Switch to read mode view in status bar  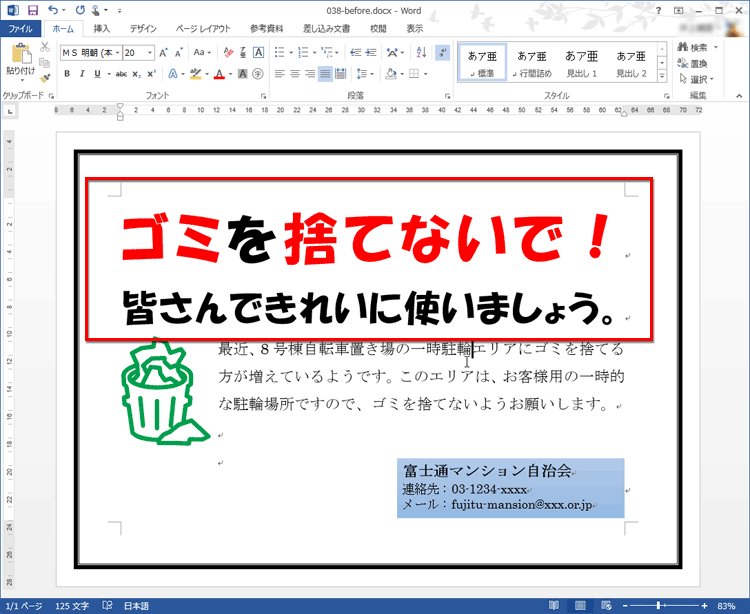554,606
